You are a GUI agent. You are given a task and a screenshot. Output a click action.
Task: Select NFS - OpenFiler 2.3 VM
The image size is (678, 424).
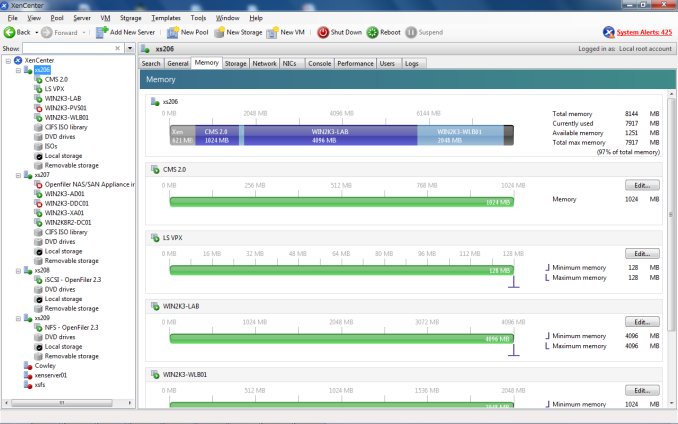(x=71, y=328)
